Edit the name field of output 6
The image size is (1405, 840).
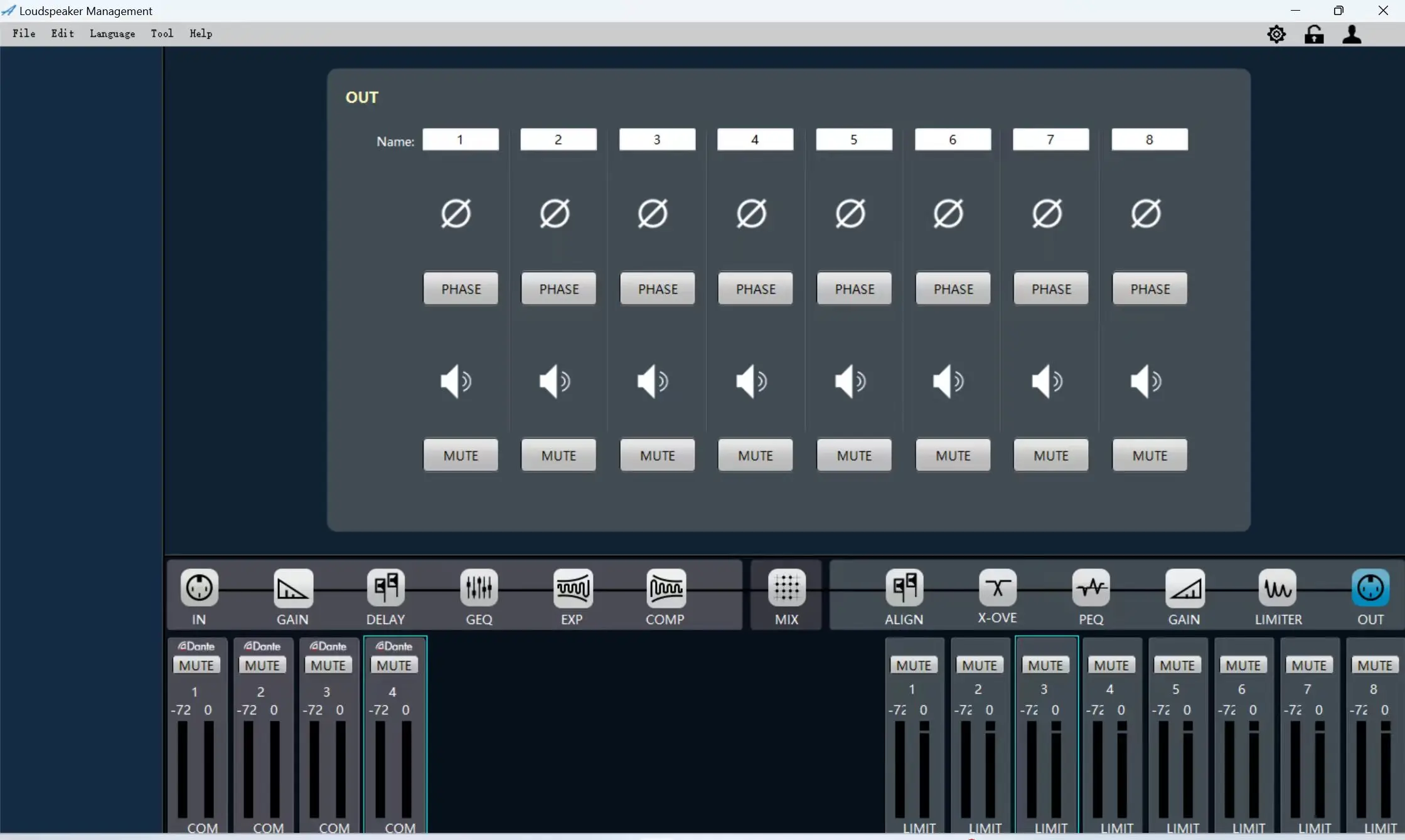coord(953,139)
